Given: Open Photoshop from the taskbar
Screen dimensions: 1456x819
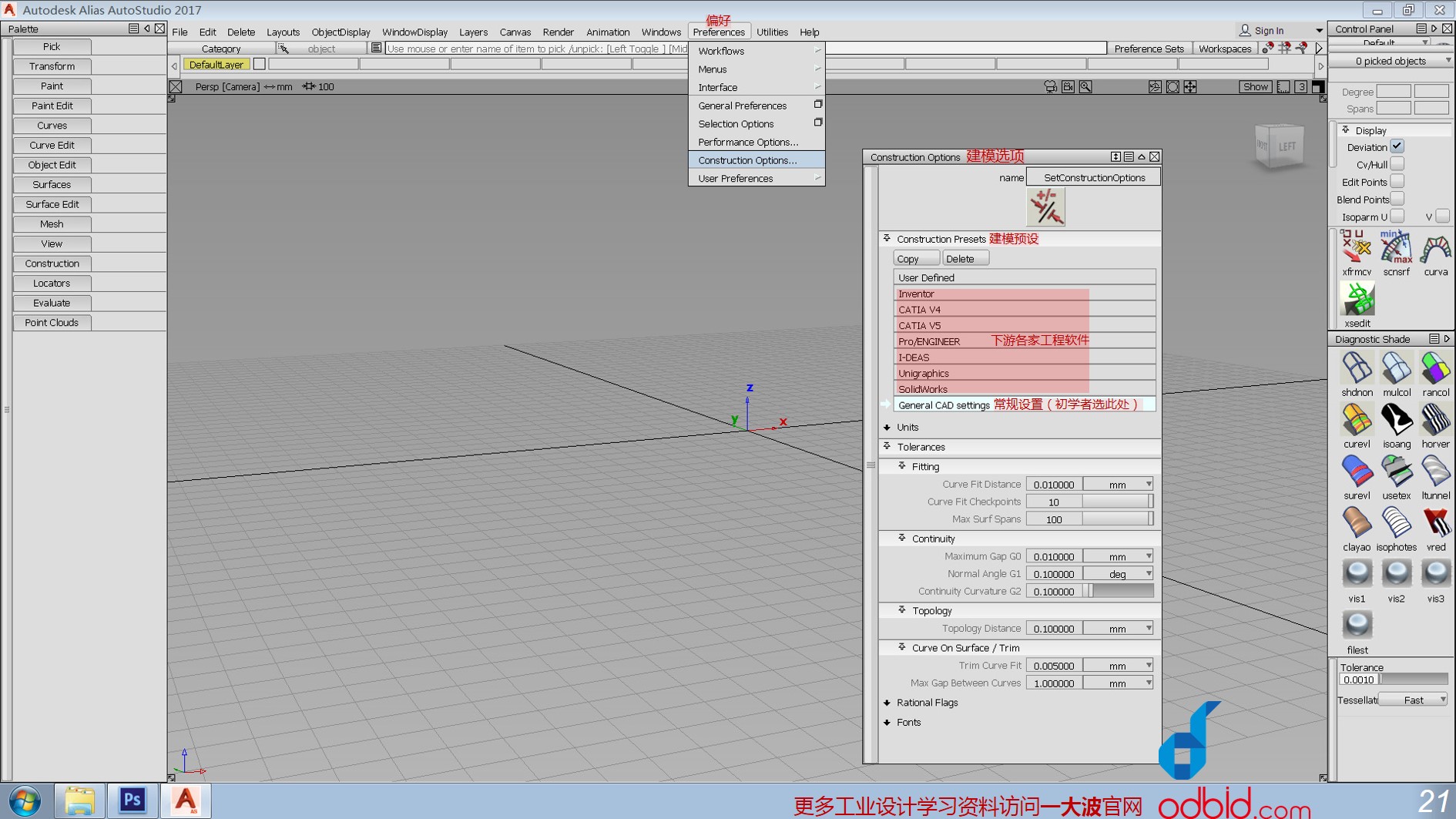Looking at the screenshot, I should tap(132, 800).
